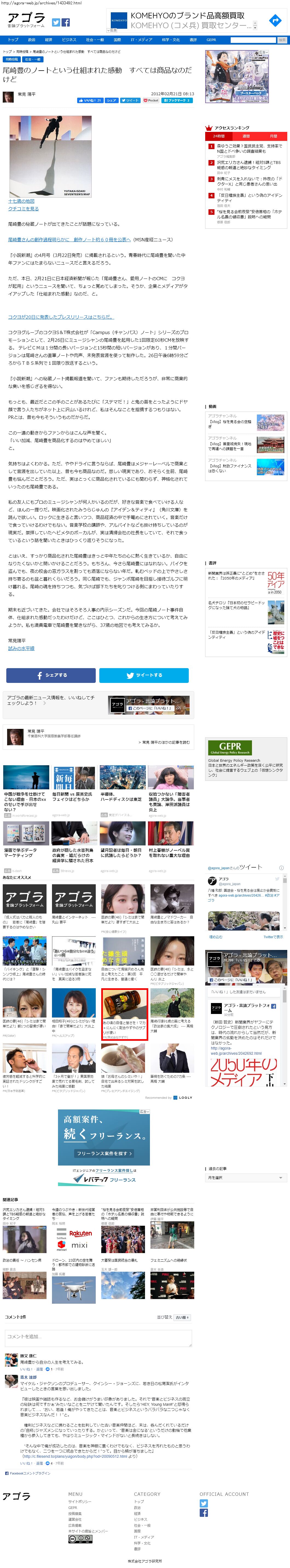Switch access ranking to the 月間 tab
Screen dimensions: 290x1568
click(x=273, y=136)
